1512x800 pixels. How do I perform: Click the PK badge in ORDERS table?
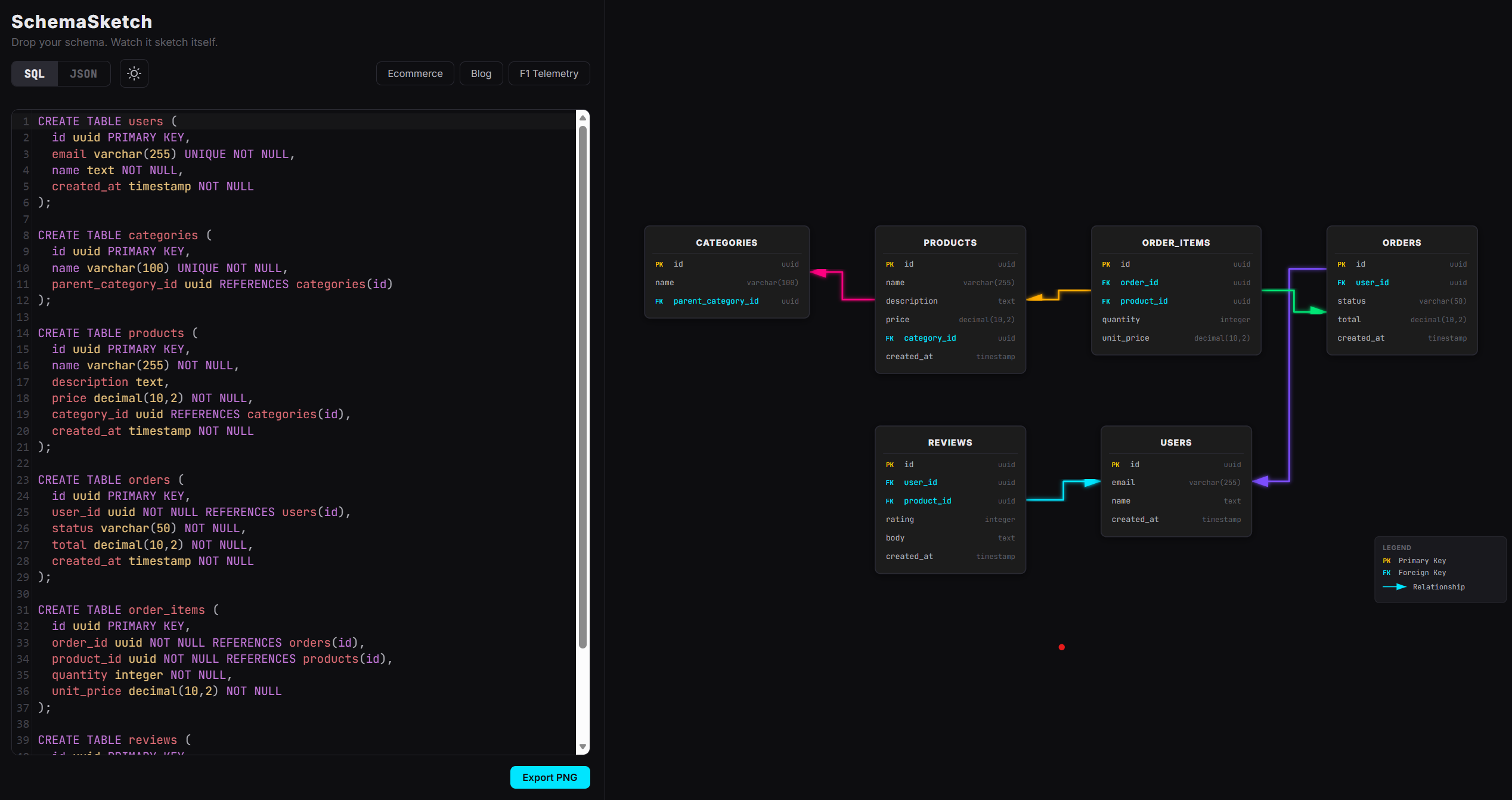pos(1341,264)
